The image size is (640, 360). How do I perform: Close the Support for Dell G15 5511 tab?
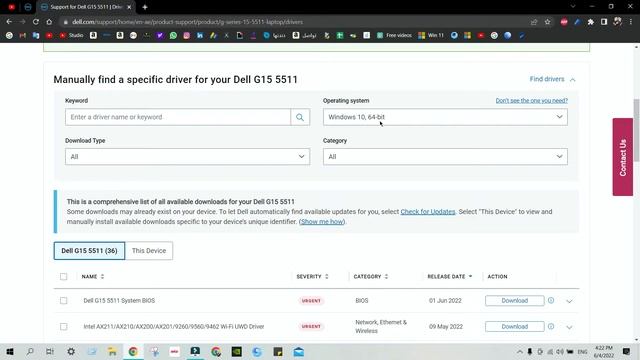pyautogui.click(x=129, y=7)
